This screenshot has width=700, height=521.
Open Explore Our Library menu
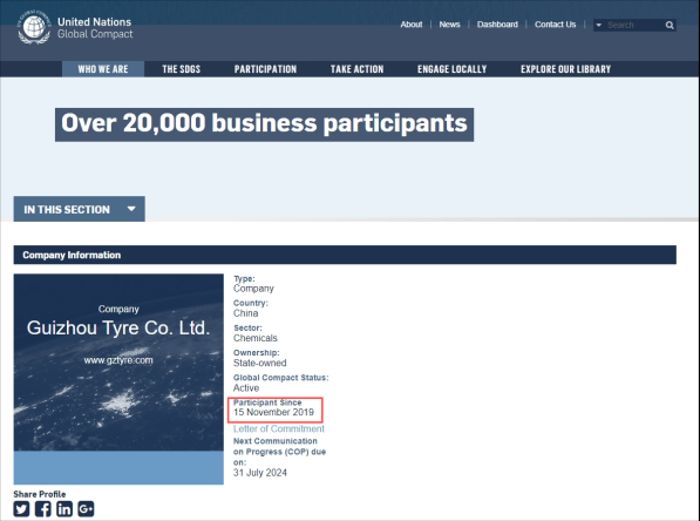click(x=565, y=69)
